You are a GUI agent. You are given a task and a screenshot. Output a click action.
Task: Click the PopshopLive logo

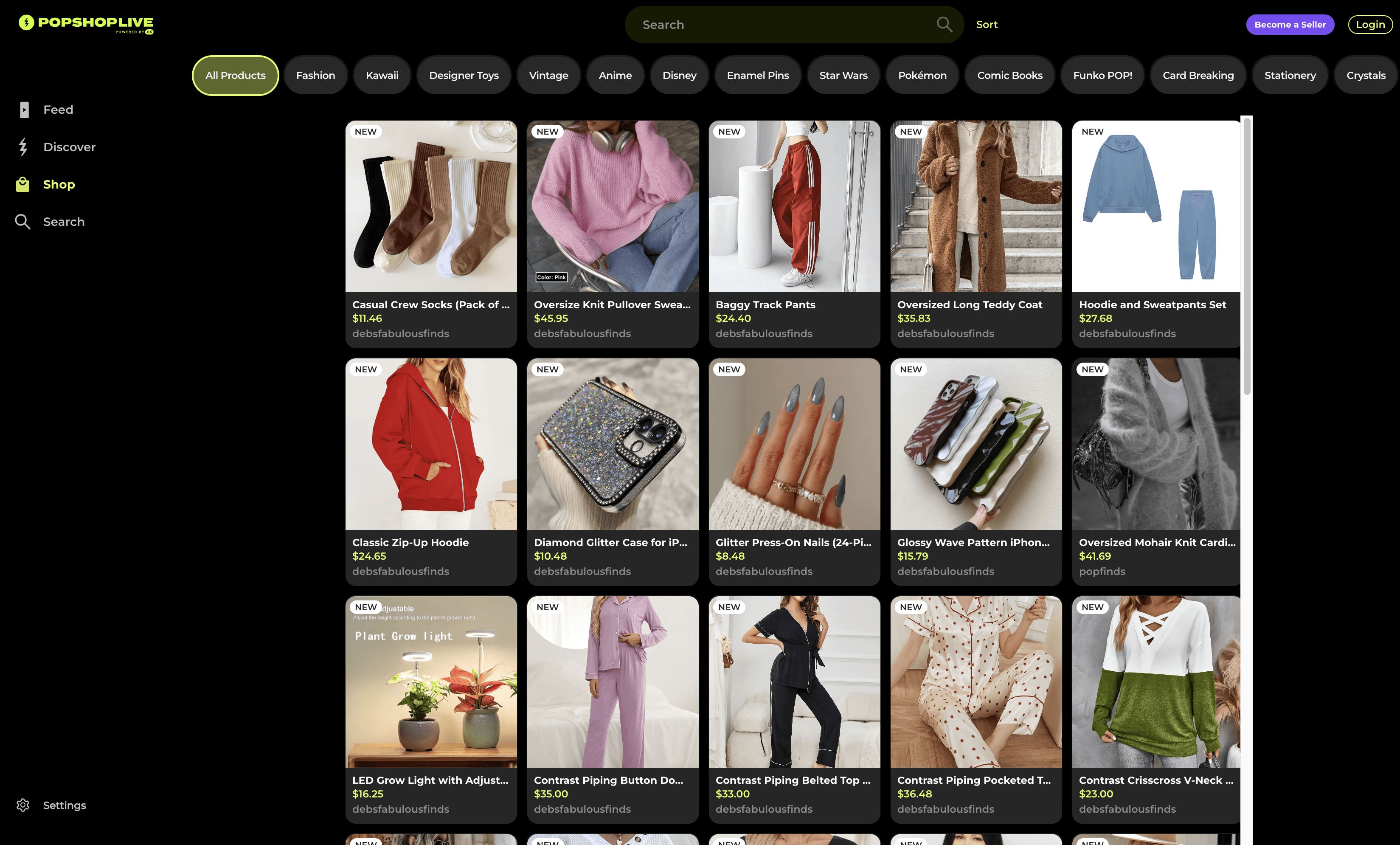(x=86, y=24)
